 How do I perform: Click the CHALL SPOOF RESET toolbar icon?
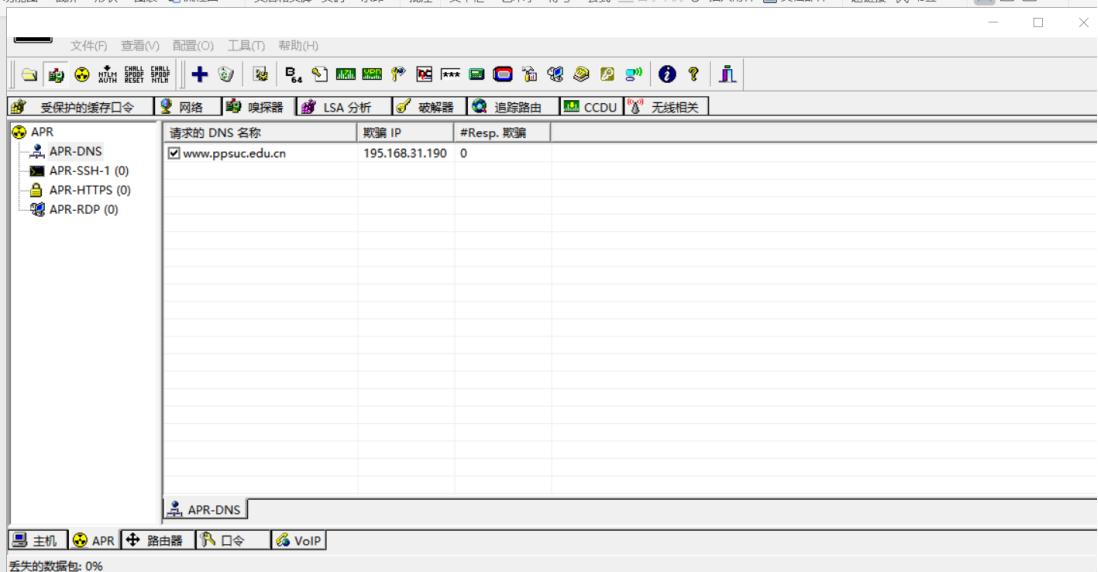(134, 74)
